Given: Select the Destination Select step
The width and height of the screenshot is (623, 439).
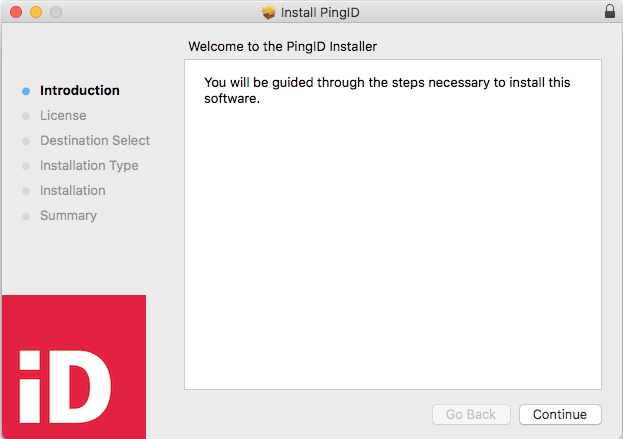Looking at the screenshot, I should pyautogui.click(x=95, y=141).
